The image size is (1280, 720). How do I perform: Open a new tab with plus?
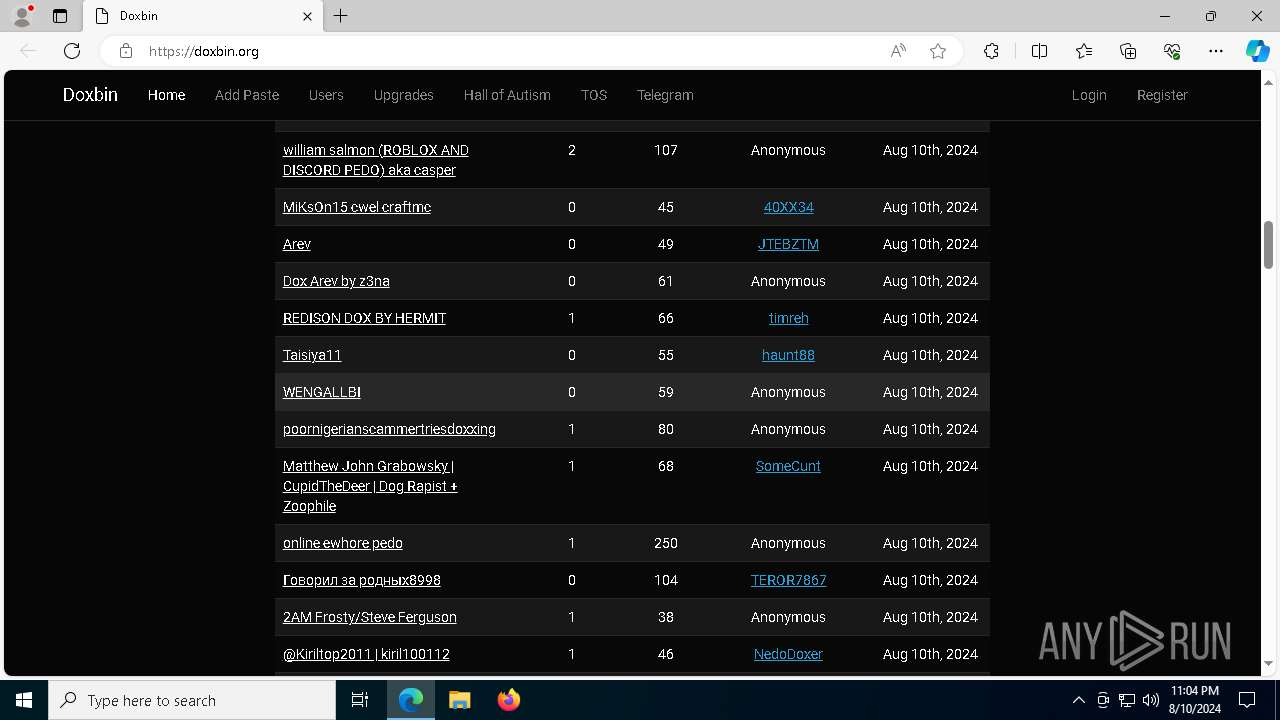click(341, 16)
